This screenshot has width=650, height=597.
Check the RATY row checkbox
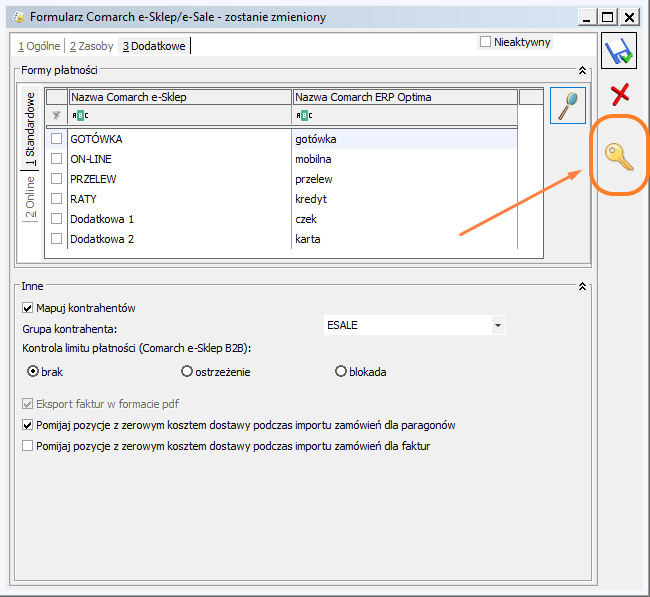(56, 199)
